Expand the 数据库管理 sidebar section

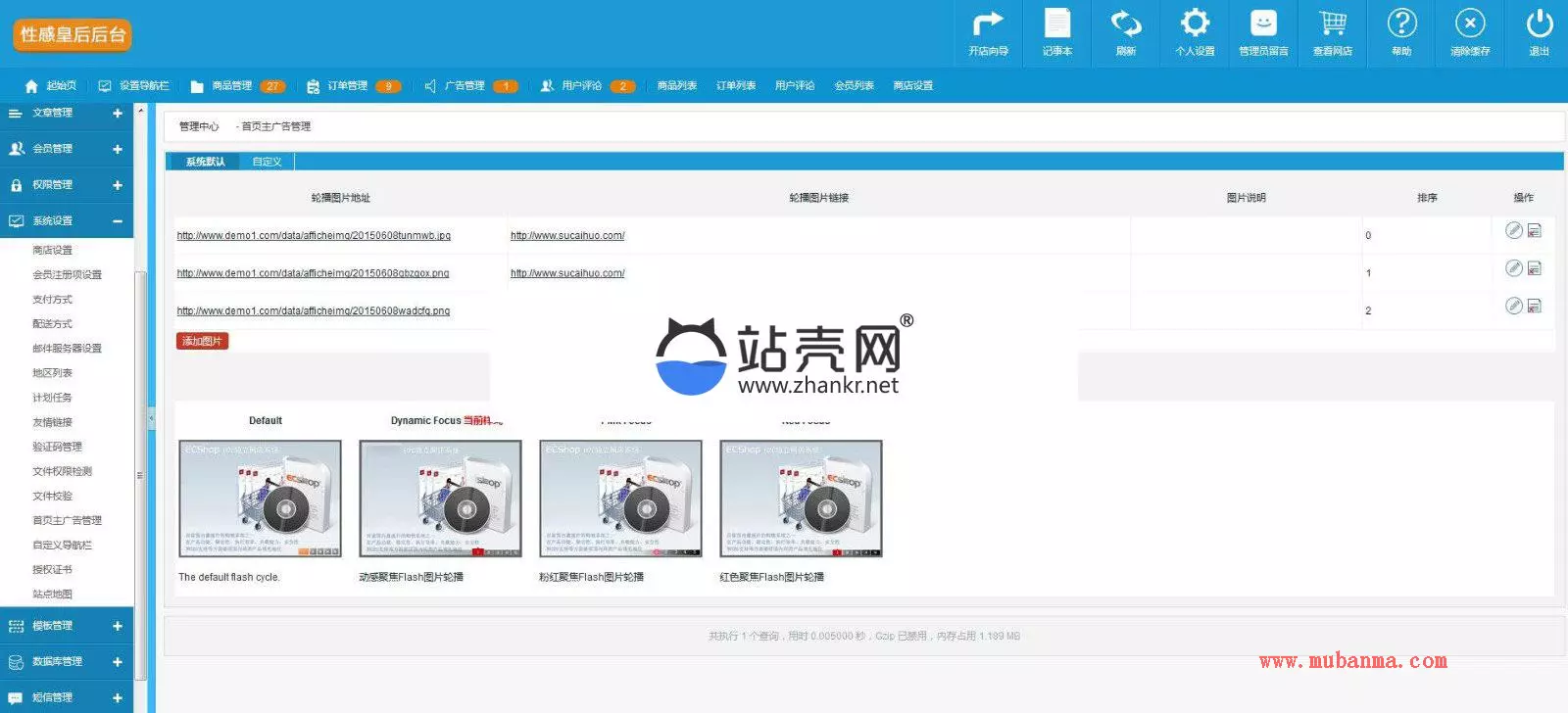pos(67,662)
